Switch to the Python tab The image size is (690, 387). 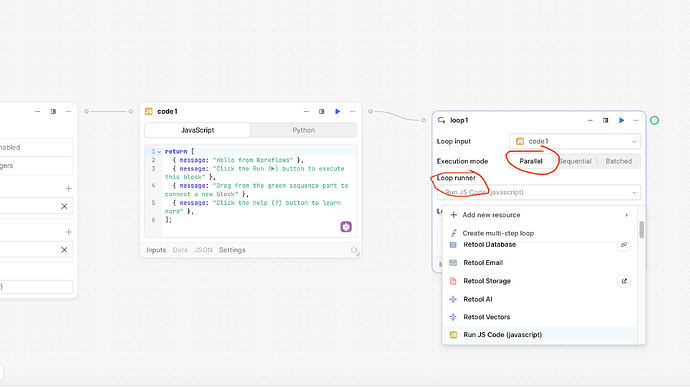[304, 130]
